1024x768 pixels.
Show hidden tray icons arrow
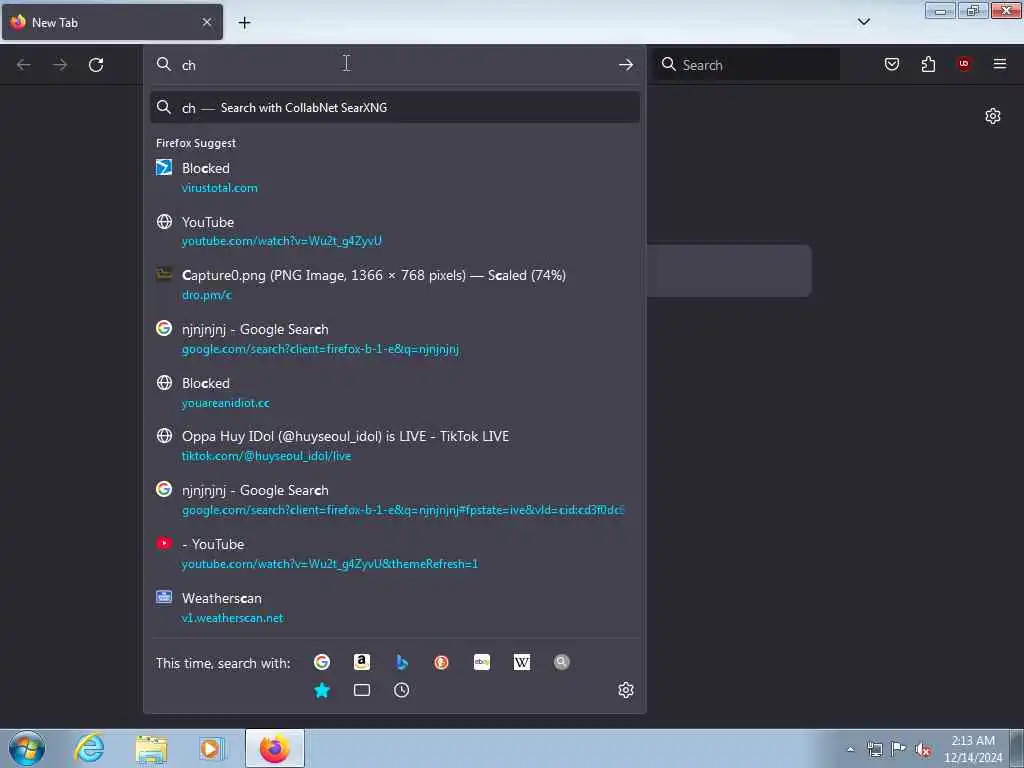850,749
